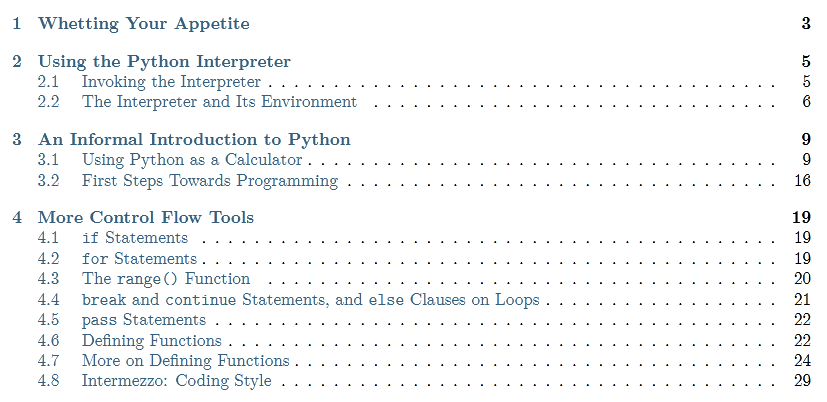Click page number 29 for Coding Style
827x402 pixels.
tap(801, 381)
